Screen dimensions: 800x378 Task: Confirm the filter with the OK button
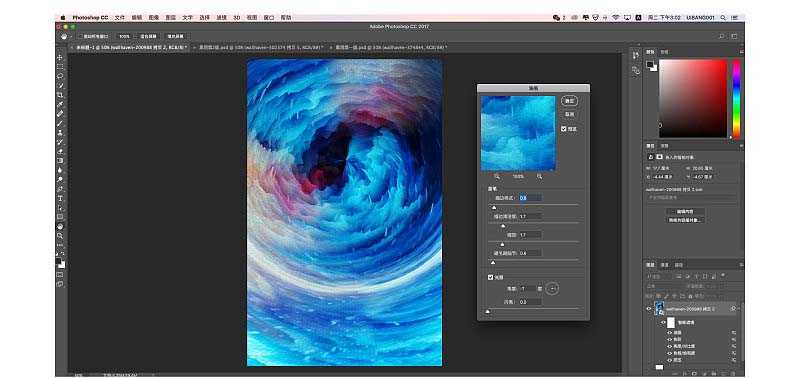point(569,101)
